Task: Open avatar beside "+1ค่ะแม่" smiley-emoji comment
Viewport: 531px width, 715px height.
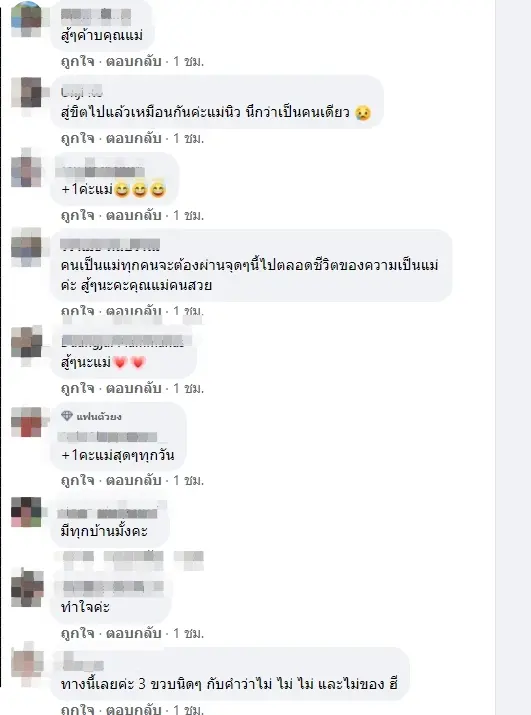Action: tap(26, 170)
